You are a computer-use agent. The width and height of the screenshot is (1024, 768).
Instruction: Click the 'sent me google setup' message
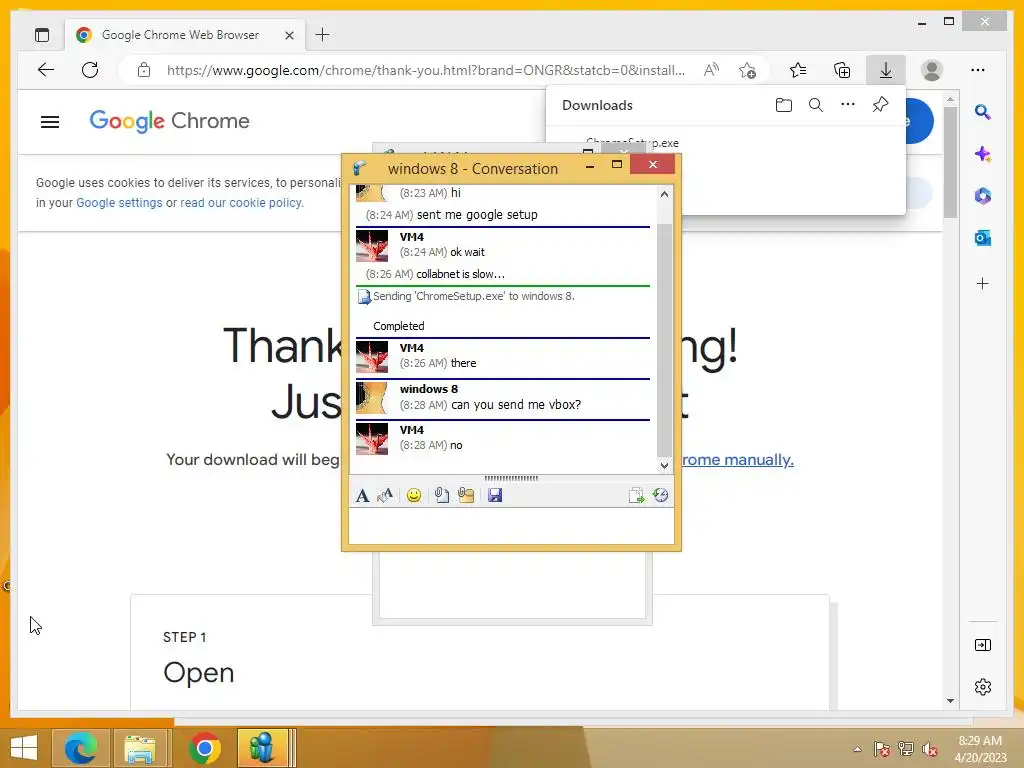tap(477, 215)
